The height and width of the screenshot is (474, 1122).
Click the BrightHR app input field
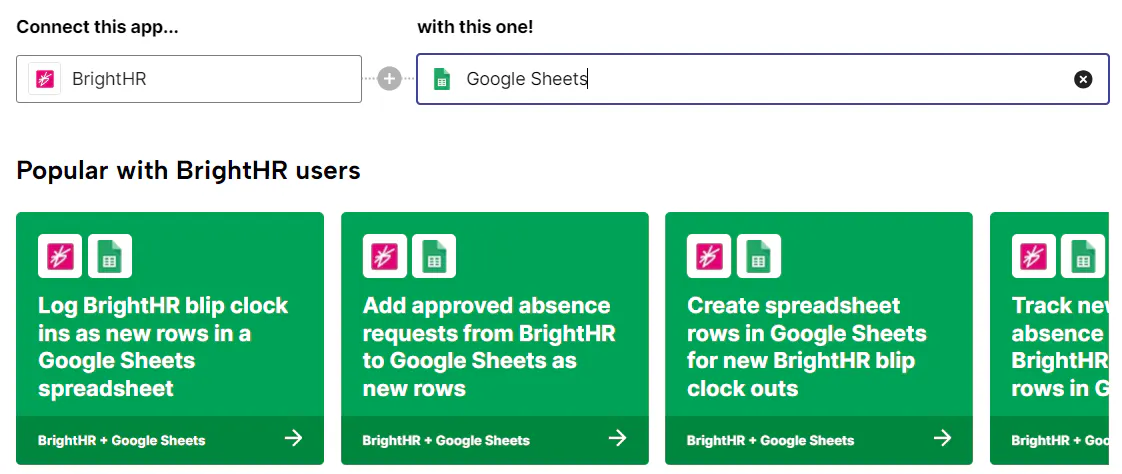pos(210,79)
